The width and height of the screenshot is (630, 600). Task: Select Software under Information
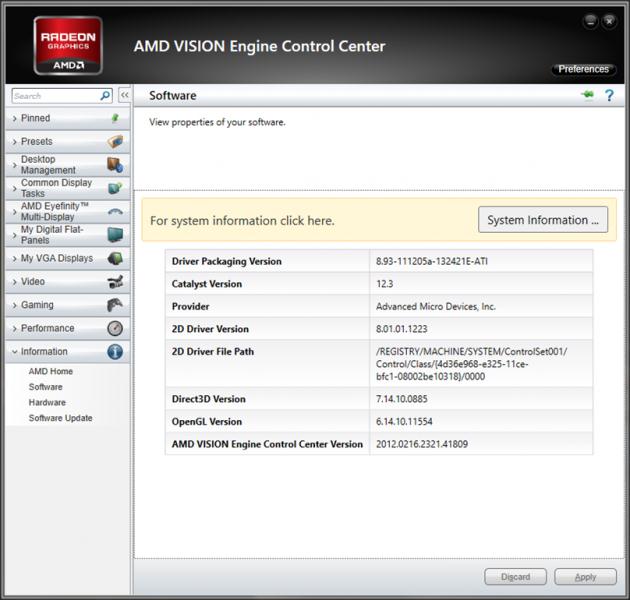(x=45, y=387)
